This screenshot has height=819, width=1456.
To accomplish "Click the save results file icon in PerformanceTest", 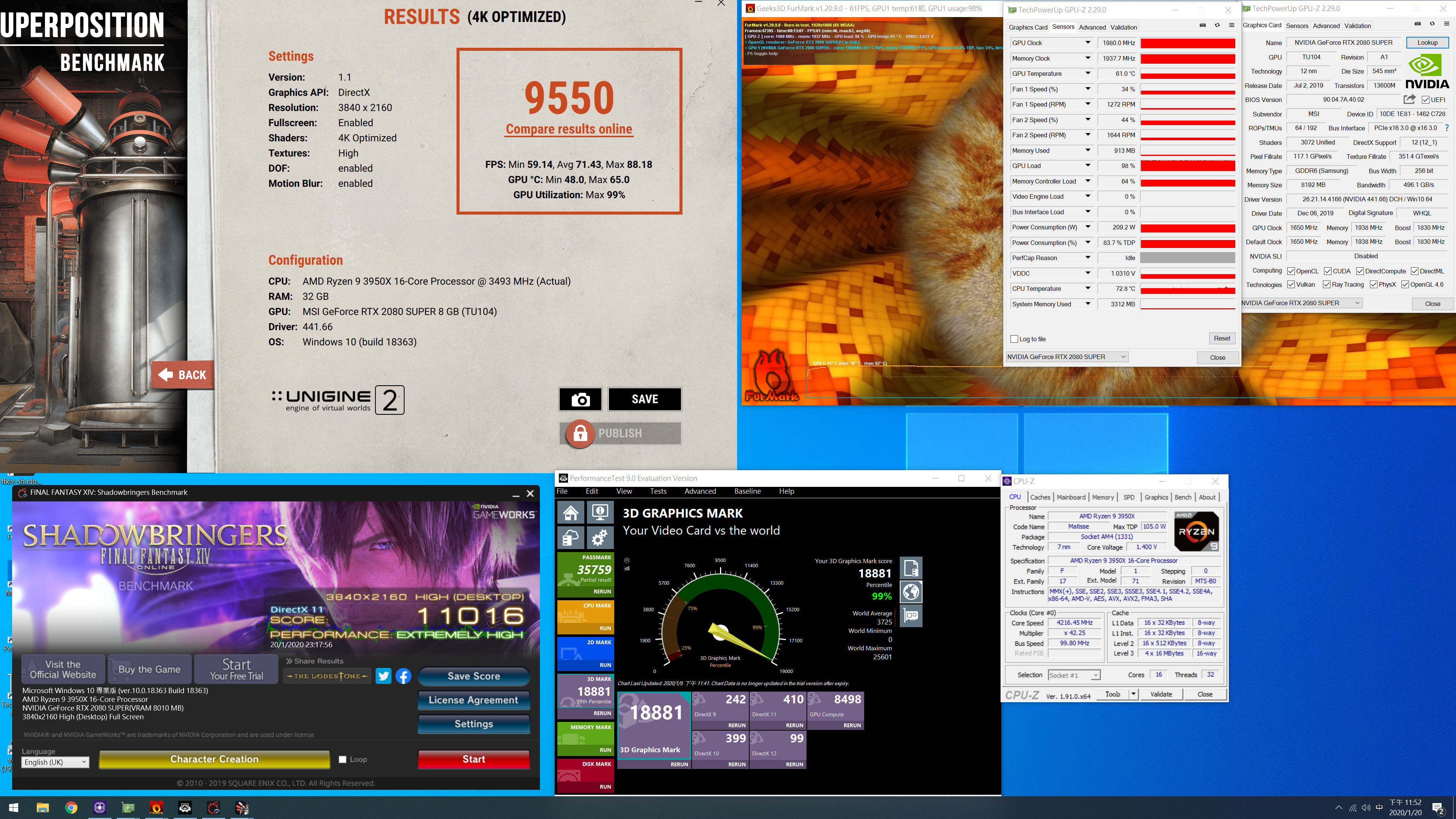I will click(x=911, y=568).
